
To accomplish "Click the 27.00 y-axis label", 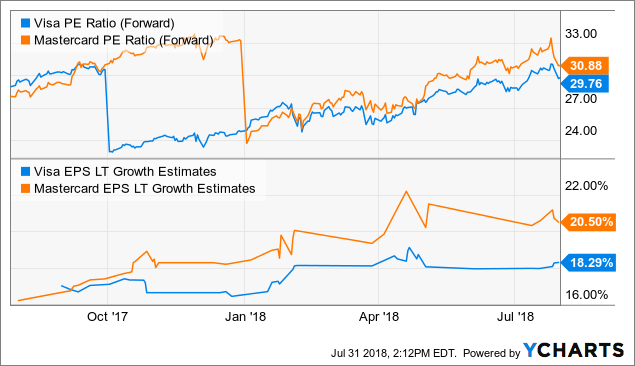I will (x=581, y=99).
